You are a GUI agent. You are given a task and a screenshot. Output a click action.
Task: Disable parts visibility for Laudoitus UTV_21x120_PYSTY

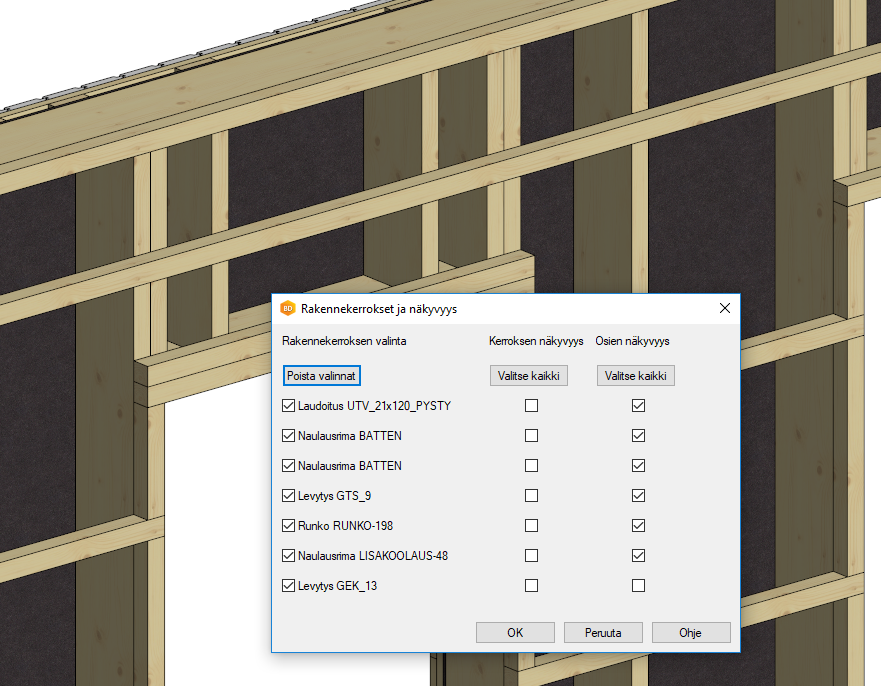pyautogui.click(x=638, y=406)
